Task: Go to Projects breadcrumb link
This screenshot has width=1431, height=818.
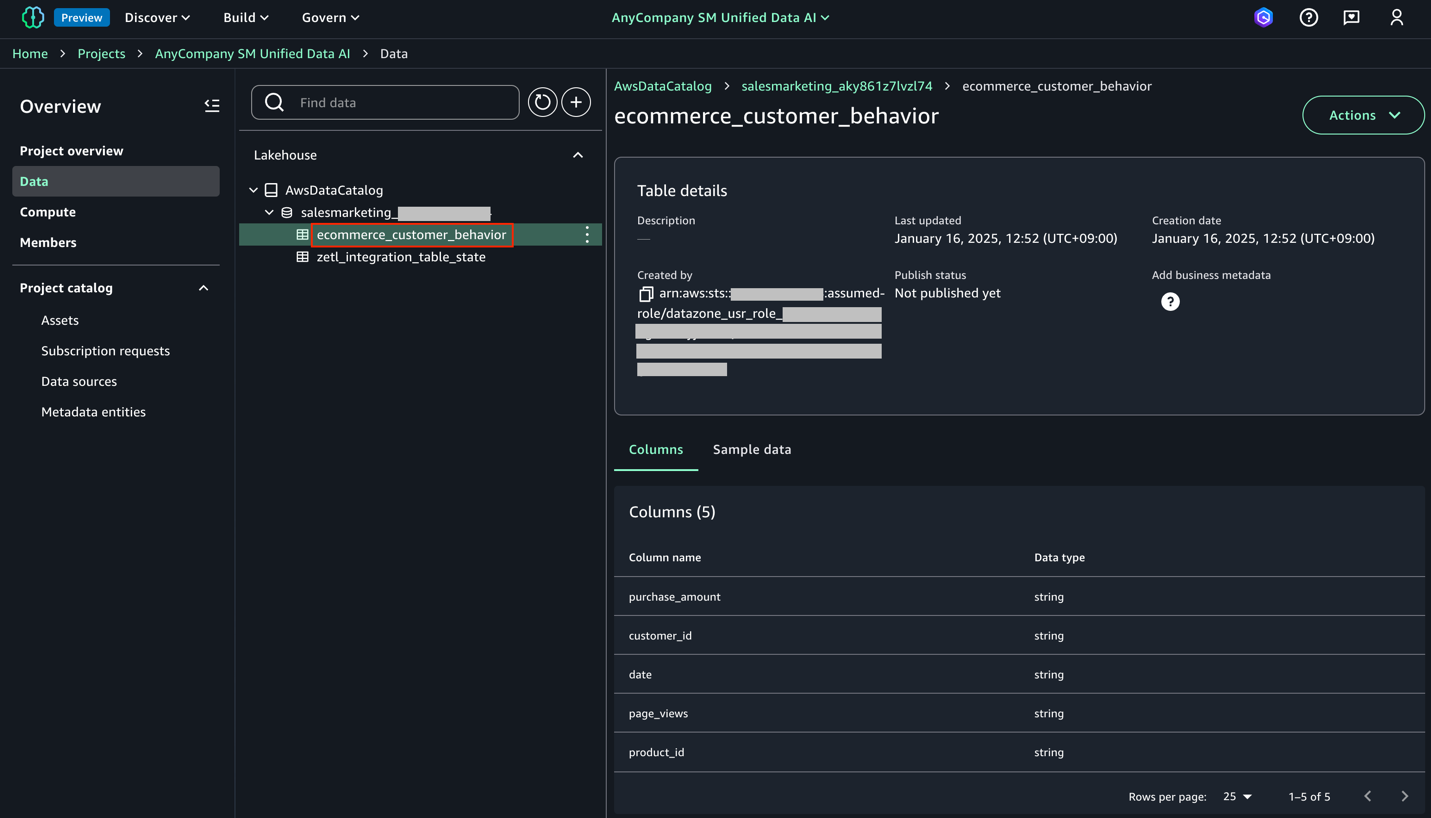Action: tap(101, 54)
